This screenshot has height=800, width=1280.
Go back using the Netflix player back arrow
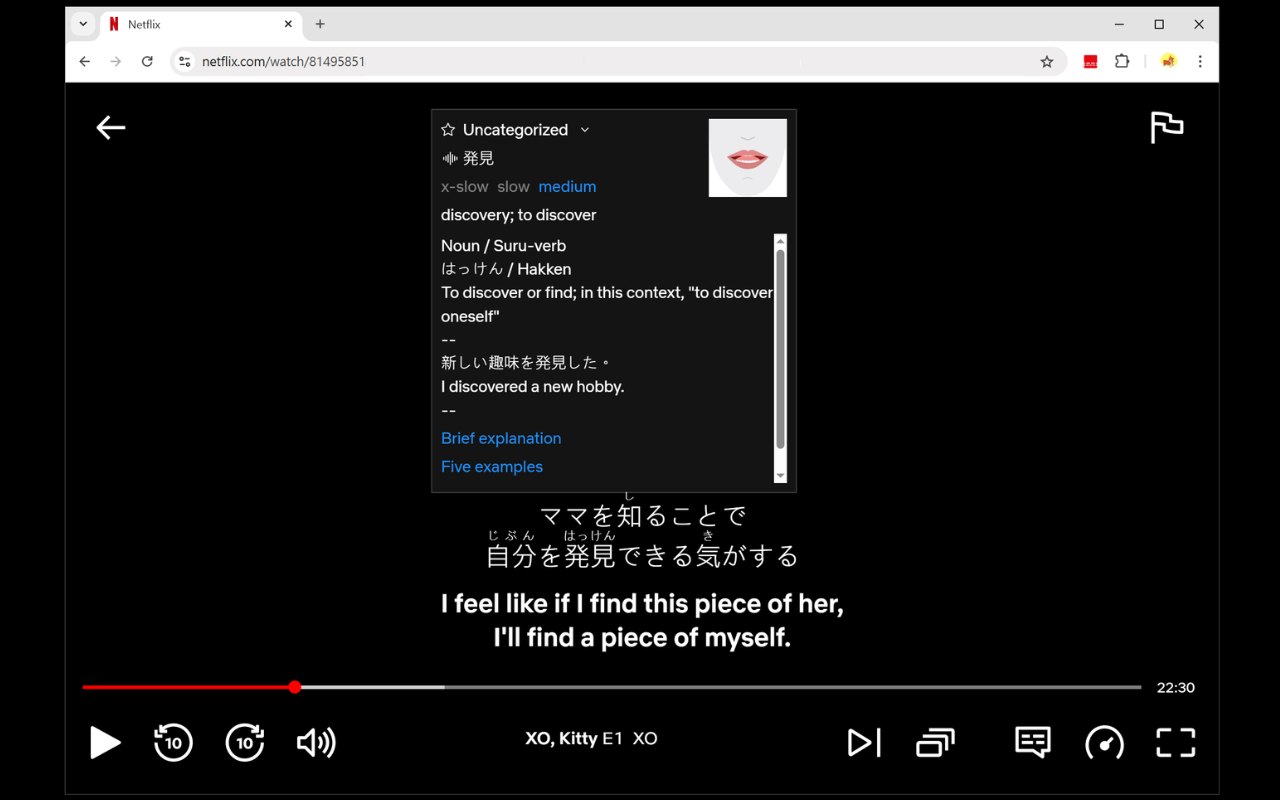click(x=111, y=127)
